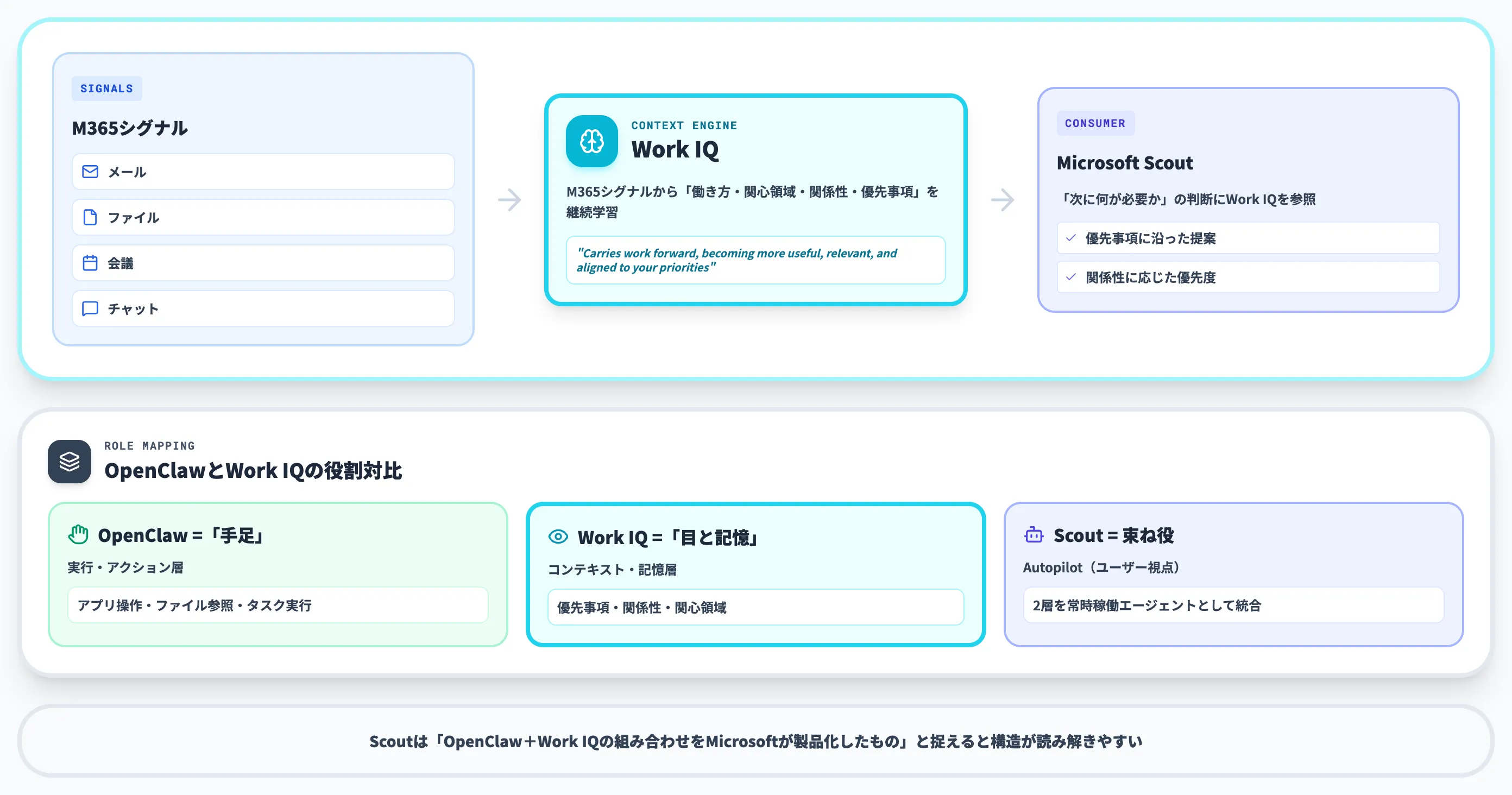Click the Work IQ title in context engine card
The height and width of the screenshot is (795, 1512).
(675, 150)
